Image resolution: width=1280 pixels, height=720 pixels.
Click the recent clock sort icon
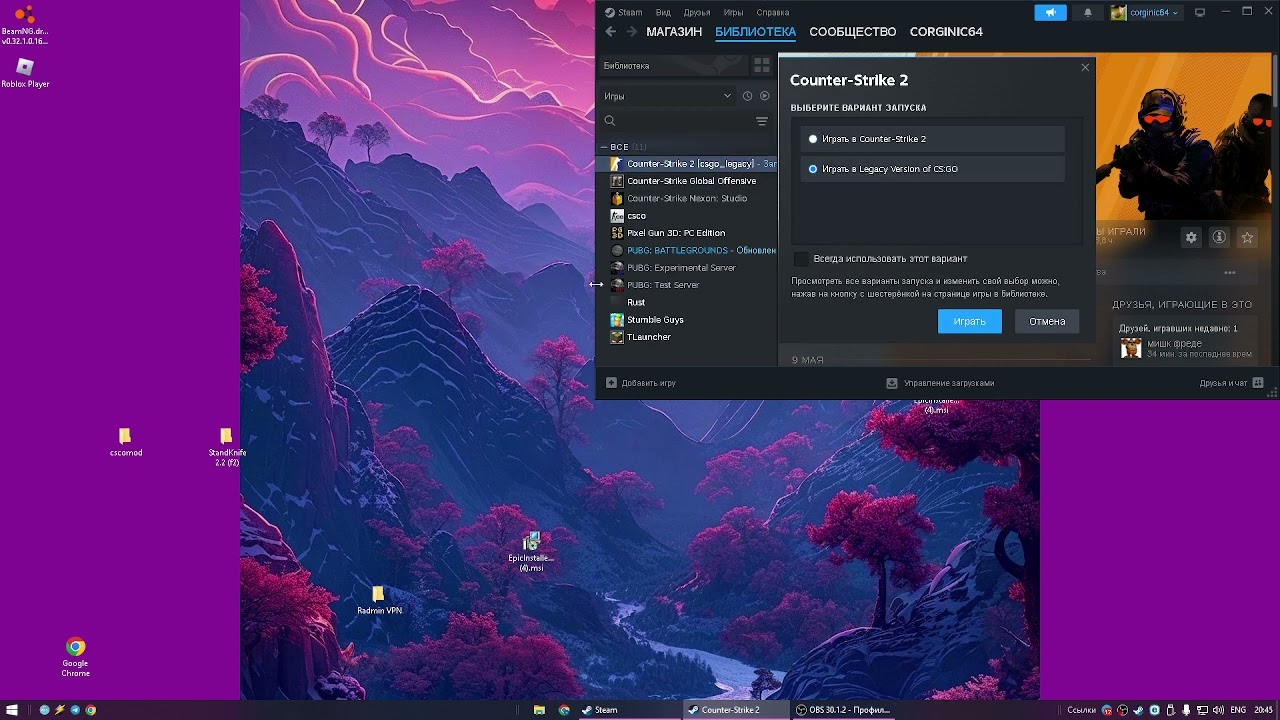(x=747, y=96)
